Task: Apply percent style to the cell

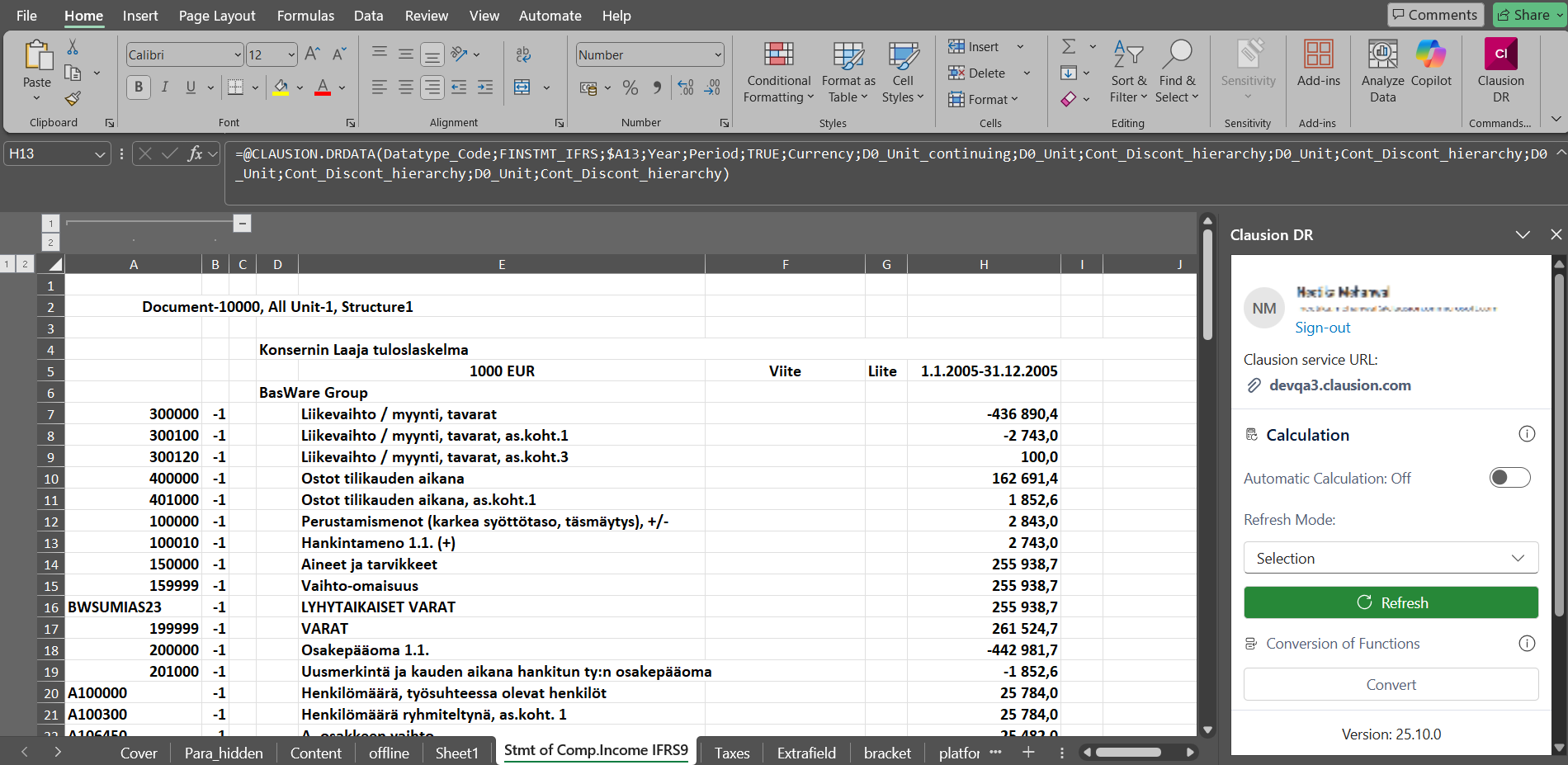Action: [x=631, y=87]
